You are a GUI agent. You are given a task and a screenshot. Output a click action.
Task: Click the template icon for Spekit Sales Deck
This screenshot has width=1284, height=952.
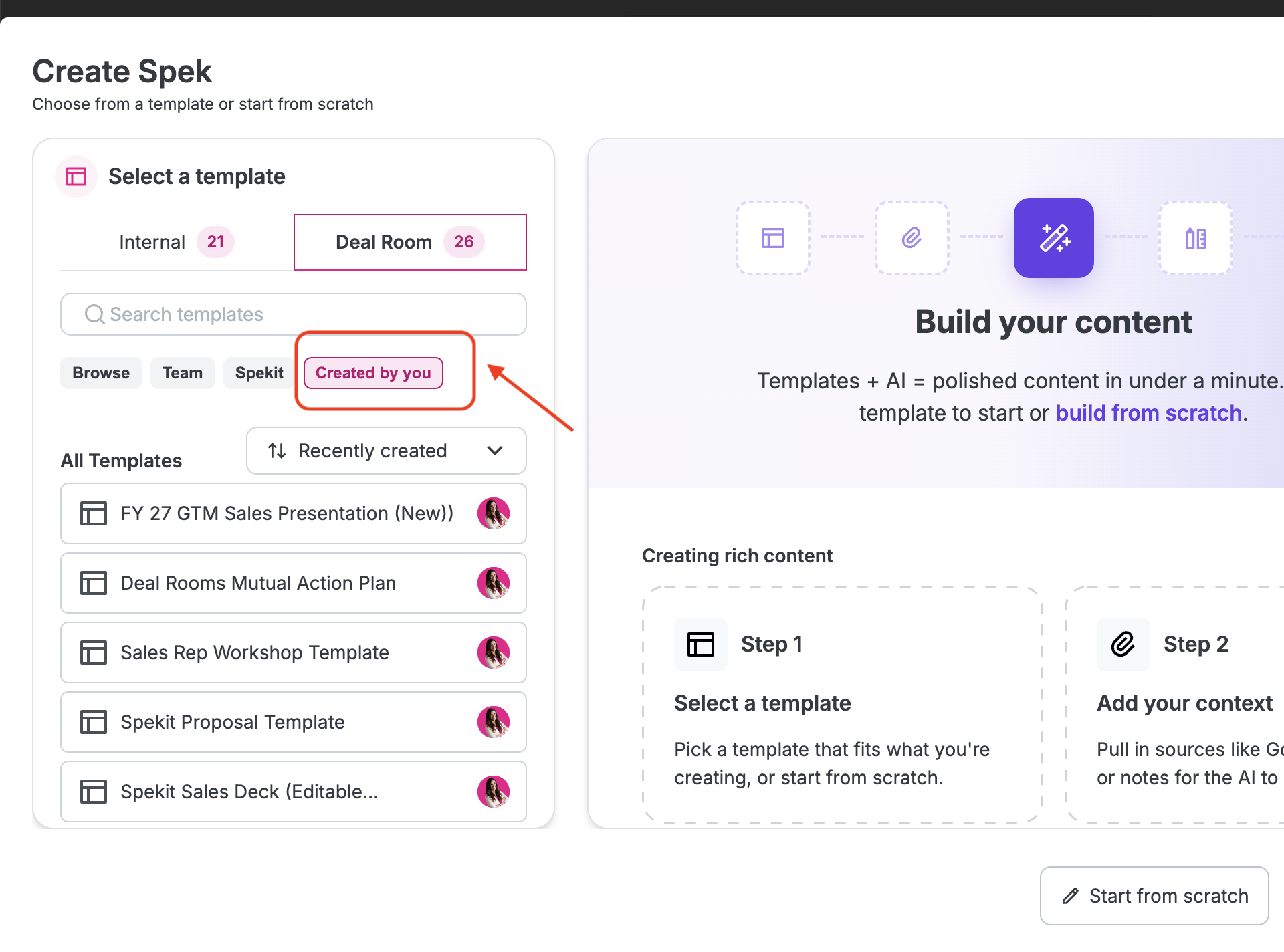tap(94, 792)
